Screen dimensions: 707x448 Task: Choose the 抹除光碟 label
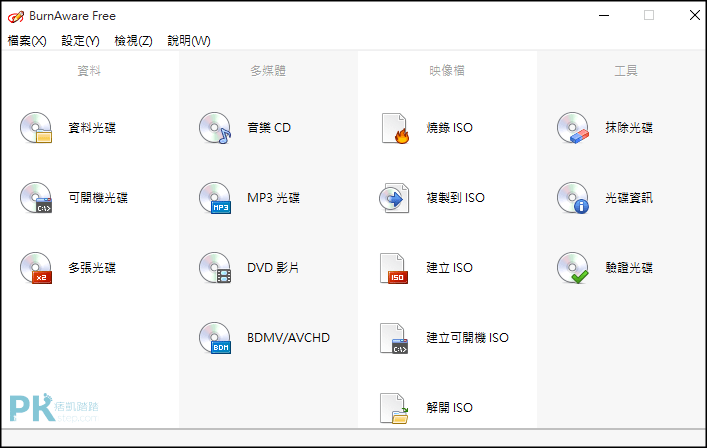tap(629, 128)
